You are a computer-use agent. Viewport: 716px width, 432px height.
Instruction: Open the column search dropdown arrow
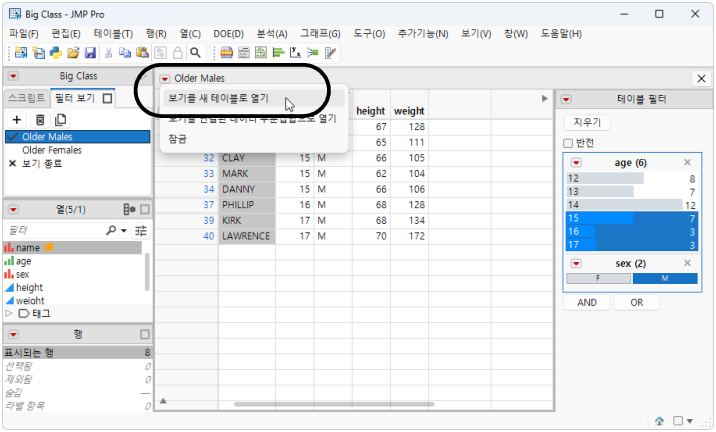click(x=124, y=231)
